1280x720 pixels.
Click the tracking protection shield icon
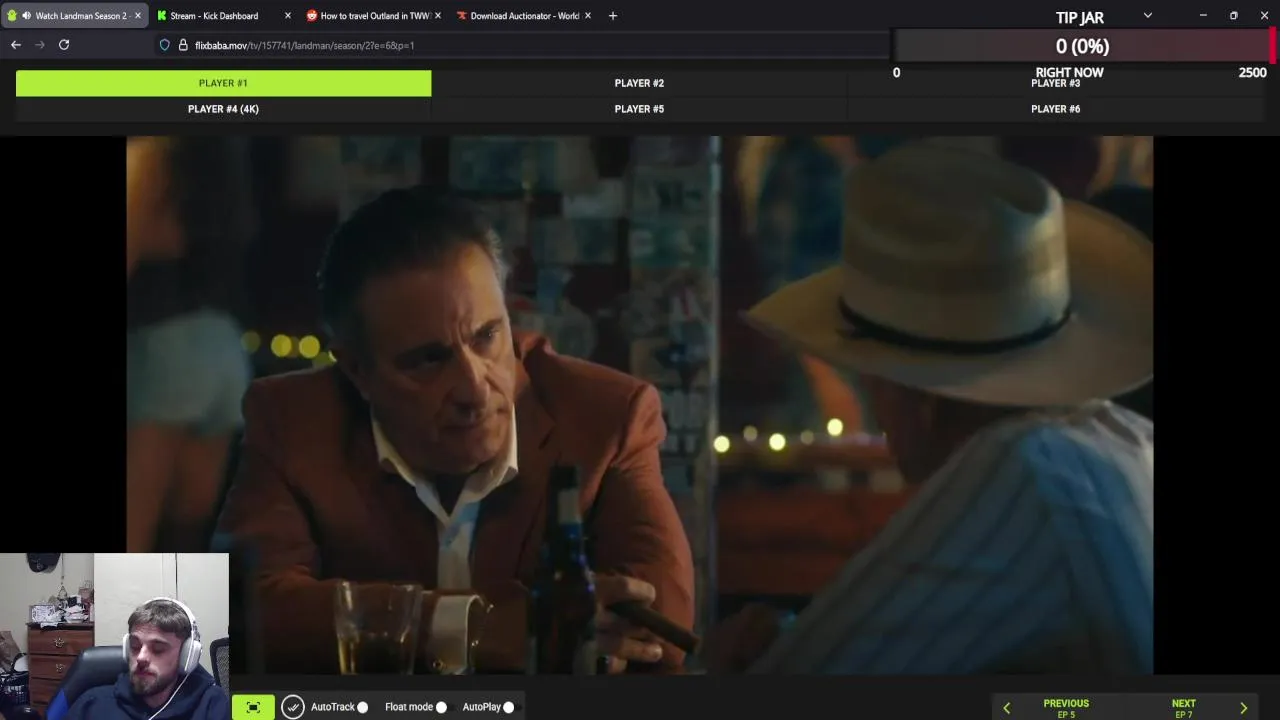(x=165, y=45)
